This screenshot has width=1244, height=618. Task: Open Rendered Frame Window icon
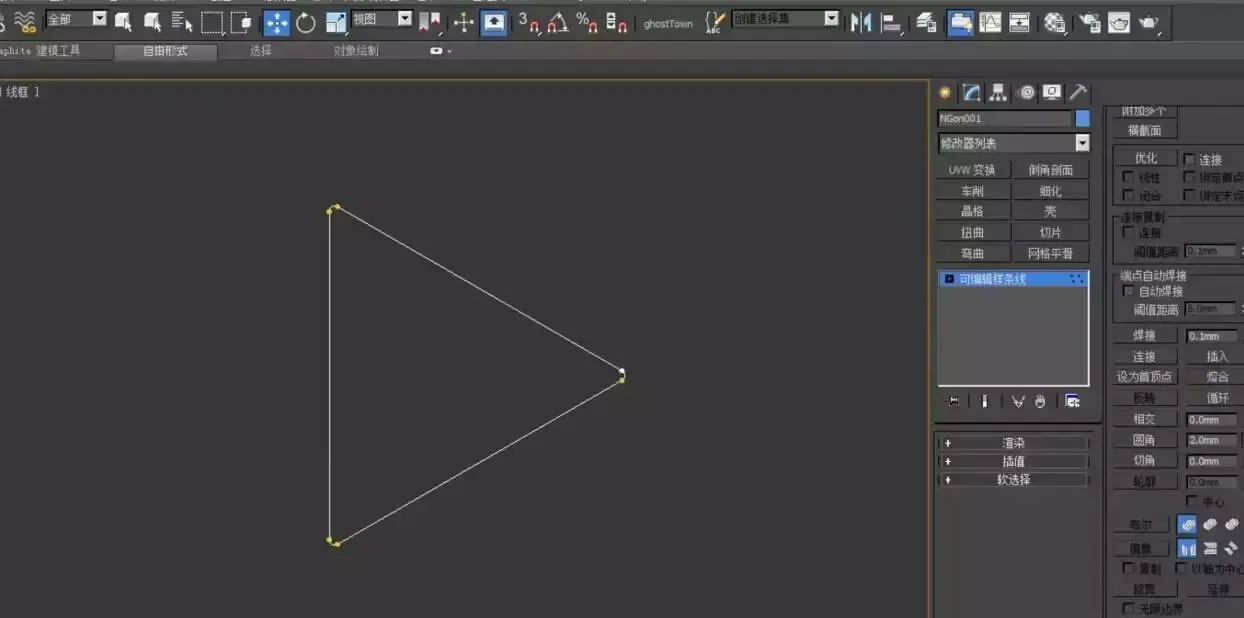coord(1119,22)
